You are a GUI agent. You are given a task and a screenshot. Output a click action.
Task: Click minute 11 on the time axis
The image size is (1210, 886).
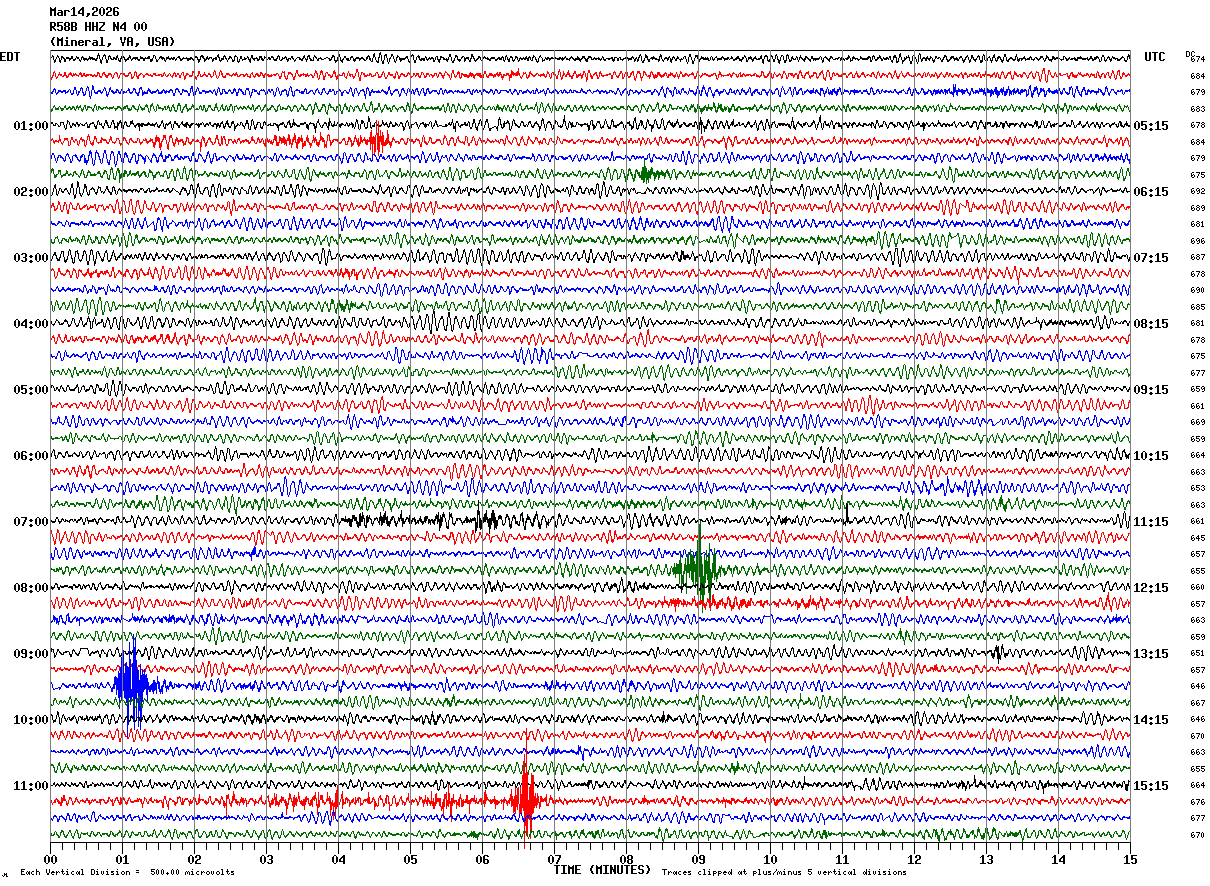click(x=842, y=859)
